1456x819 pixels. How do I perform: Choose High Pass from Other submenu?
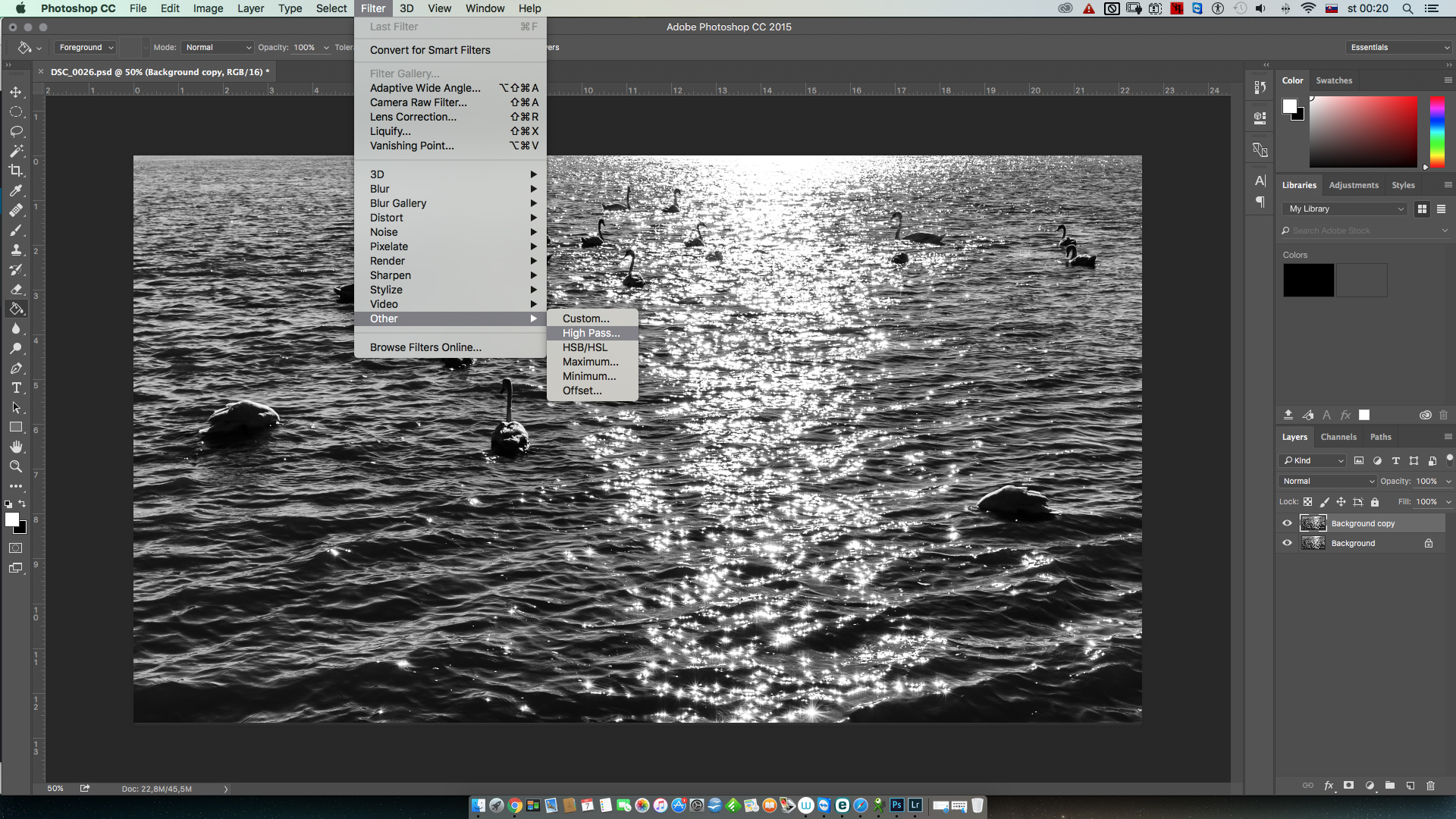pyautogui.click(x=591, y=333)
